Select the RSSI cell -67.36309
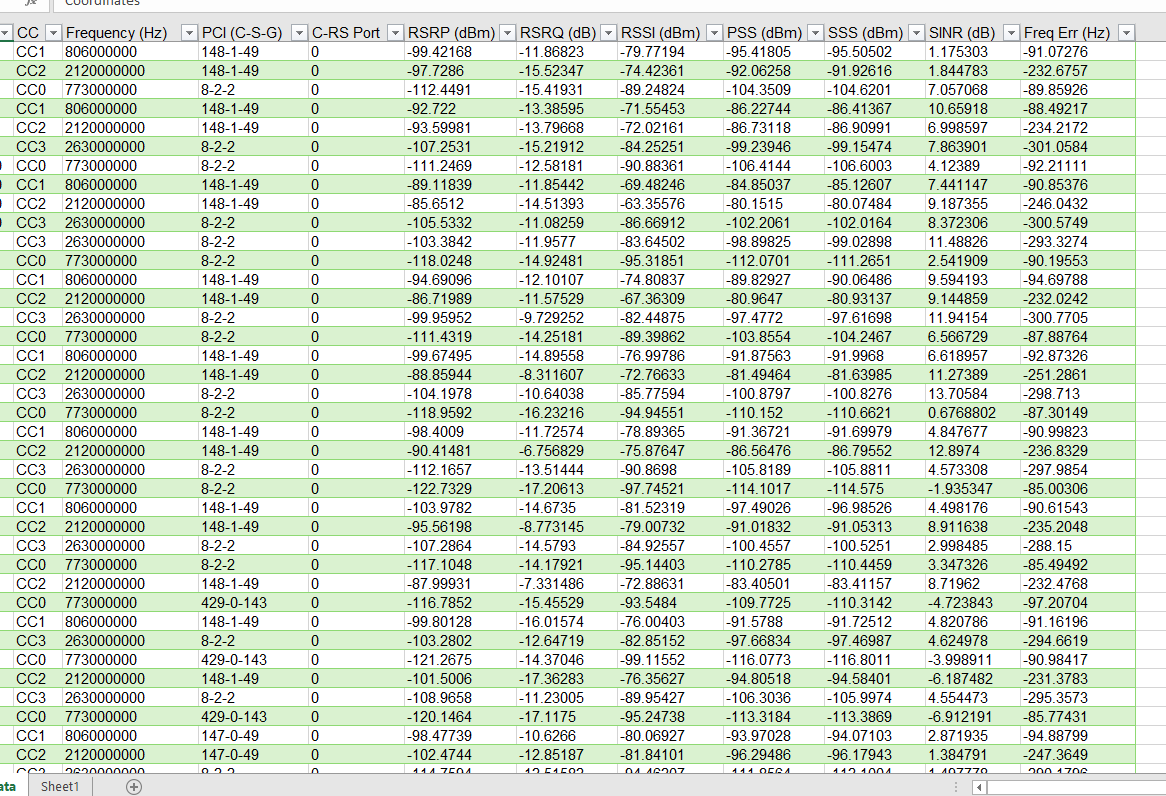 point(671,298)
